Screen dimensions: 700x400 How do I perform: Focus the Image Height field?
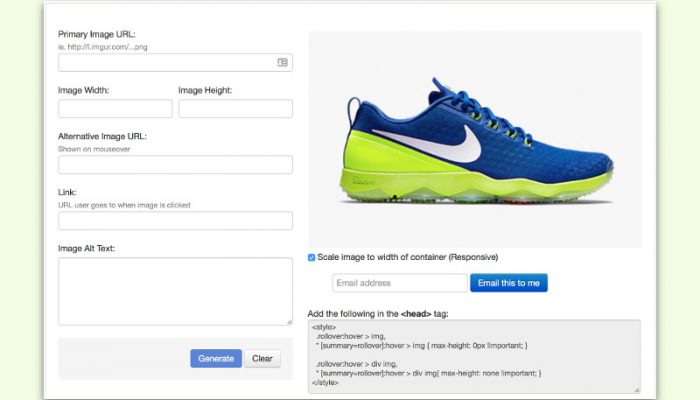point(236,108)
